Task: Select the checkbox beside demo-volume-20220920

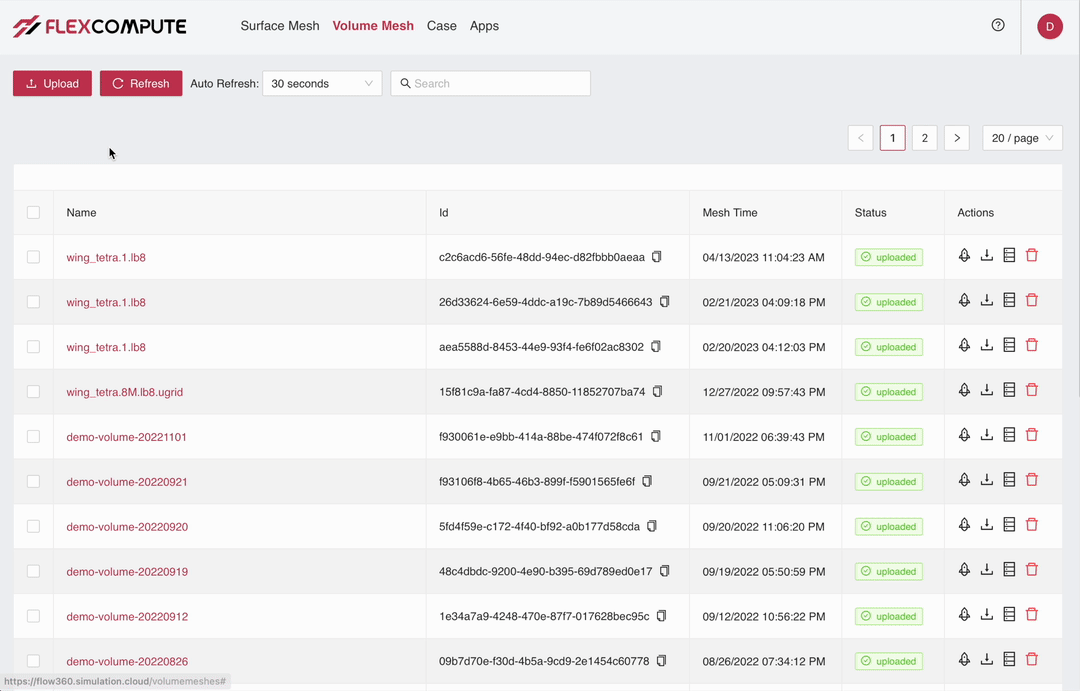Action: coord(33,526)
